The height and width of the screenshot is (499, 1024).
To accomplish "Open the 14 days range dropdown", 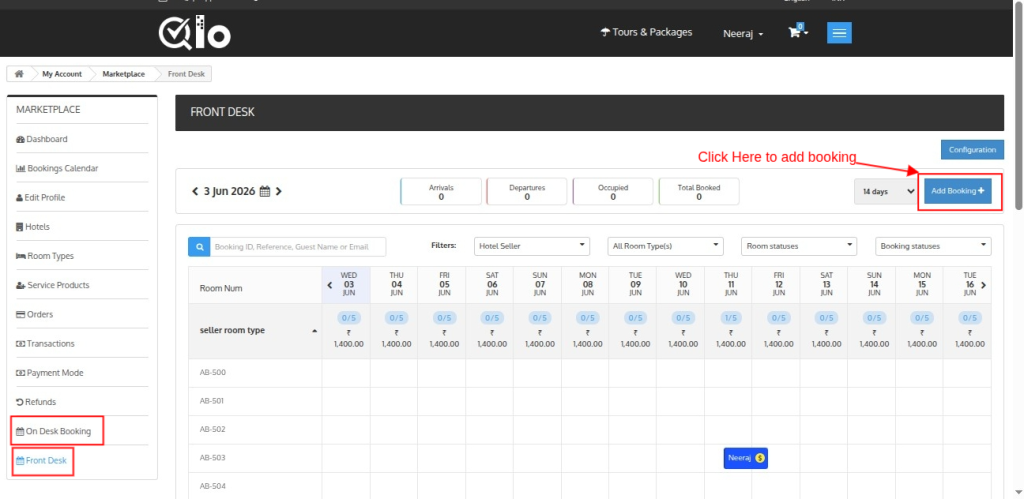I will coord(887,191).
